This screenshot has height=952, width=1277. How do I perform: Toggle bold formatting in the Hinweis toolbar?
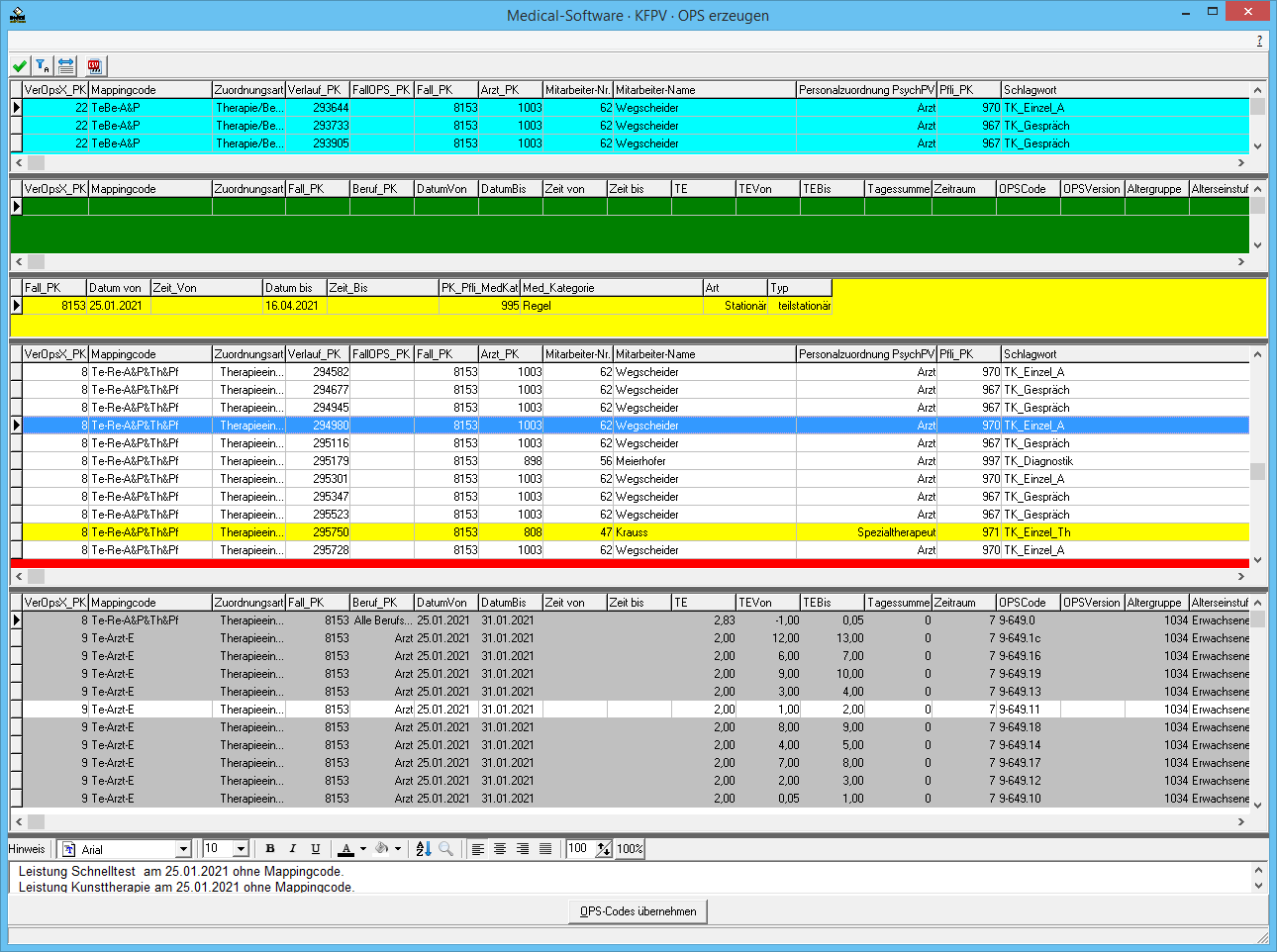click(x=269, y=848)
